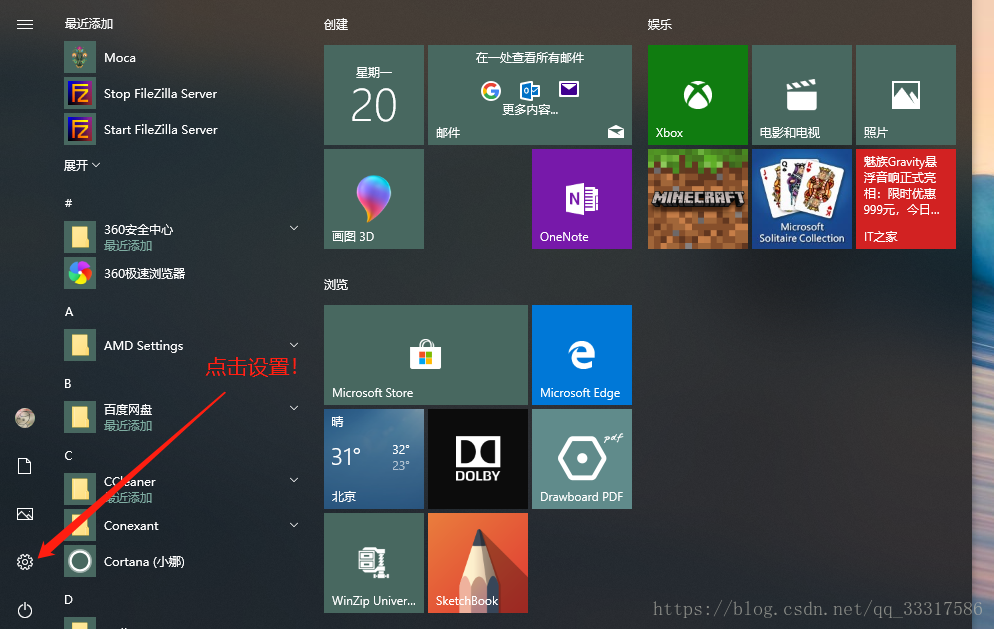Click the # alphabet index header
The height and width of the screenshot is (629, 994).
(68, 203)
